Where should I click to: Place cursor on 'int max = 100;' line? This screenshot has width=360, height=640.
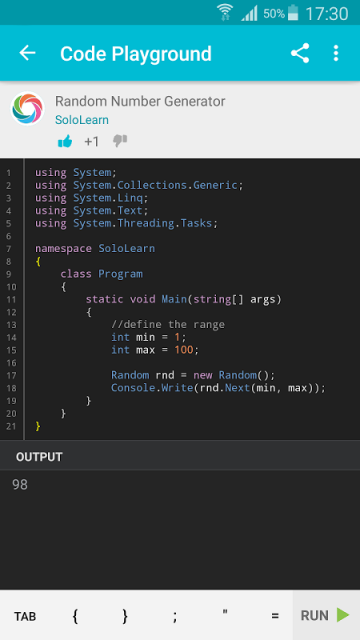[x=155, y=350]
